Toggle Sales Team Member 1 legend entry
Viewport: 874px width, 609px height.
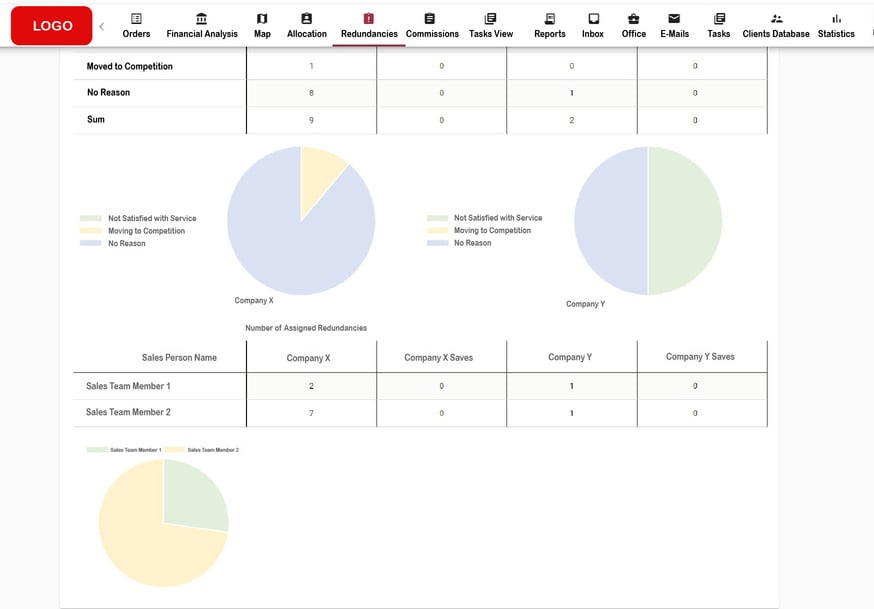124,450
